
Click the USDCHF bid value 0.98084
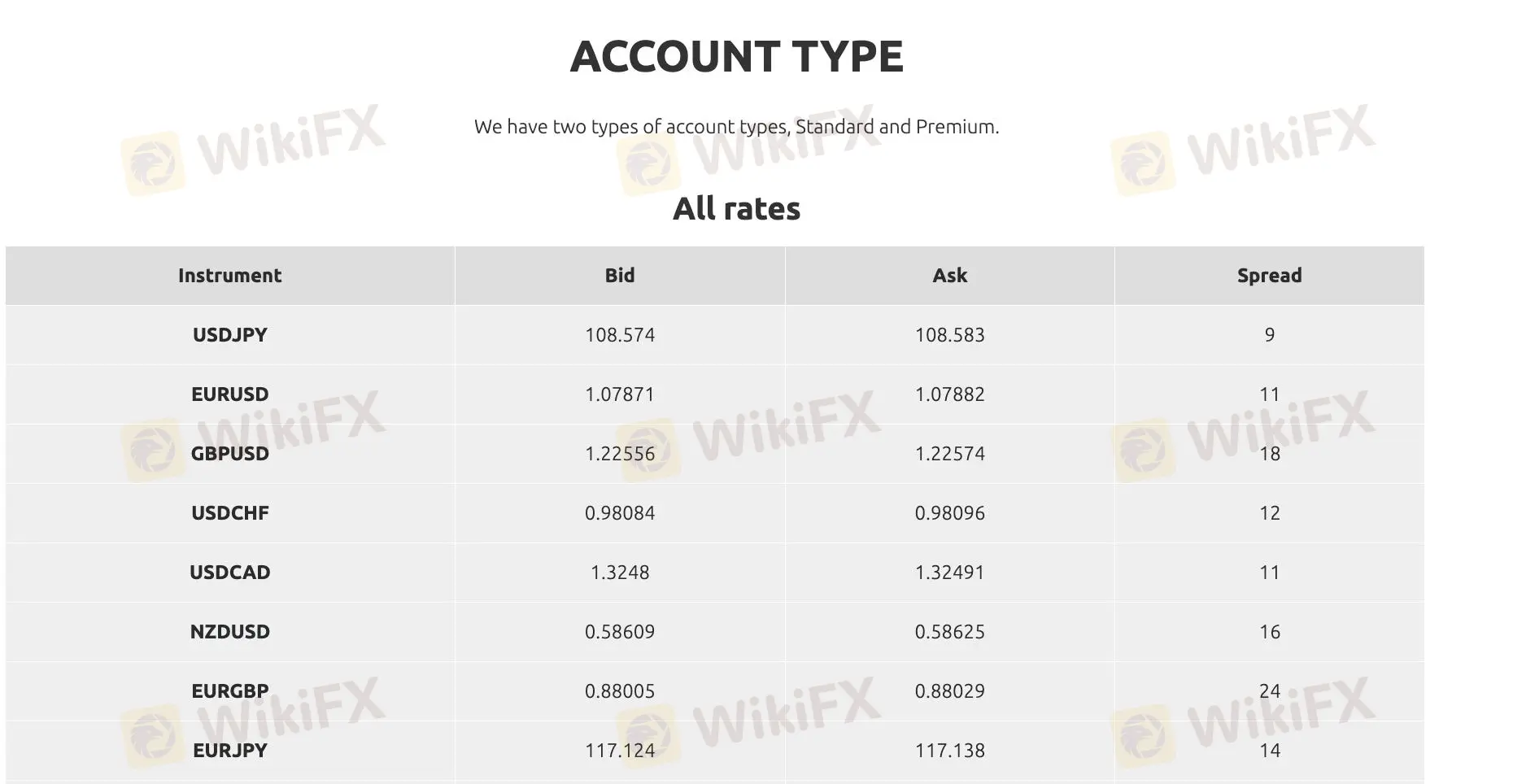(620, 513)
